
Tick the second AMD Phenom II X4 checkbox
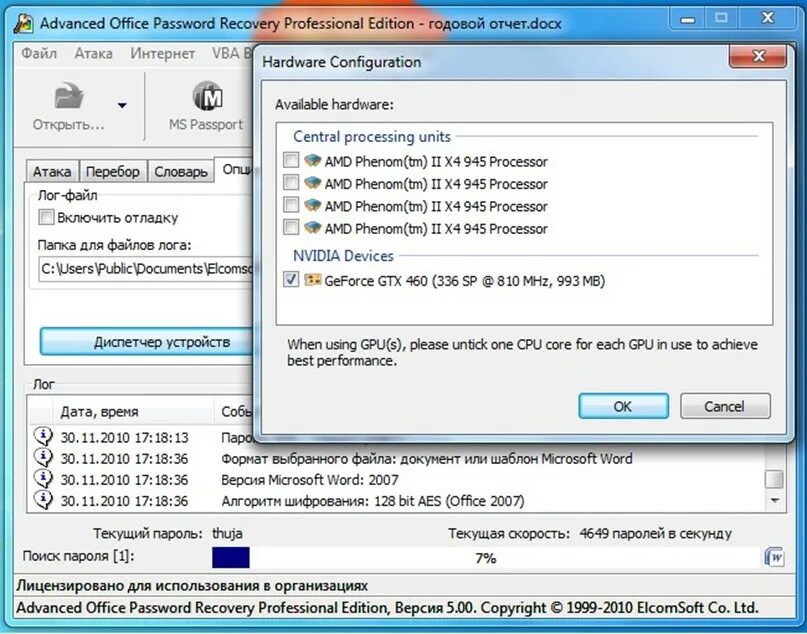tap(291, 183)
